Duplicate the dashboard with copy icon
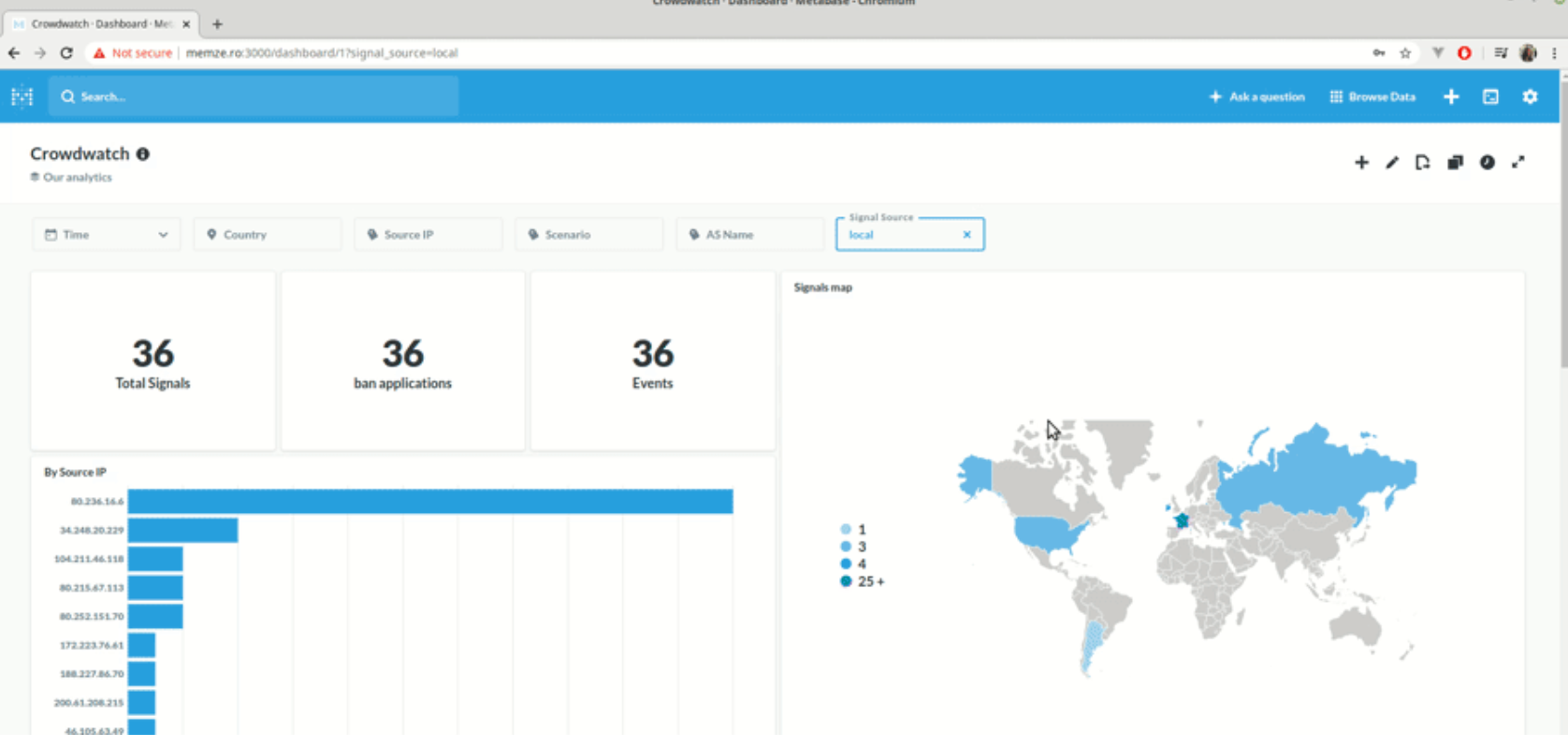1568x747 pixels. (x=1455, y=163)
